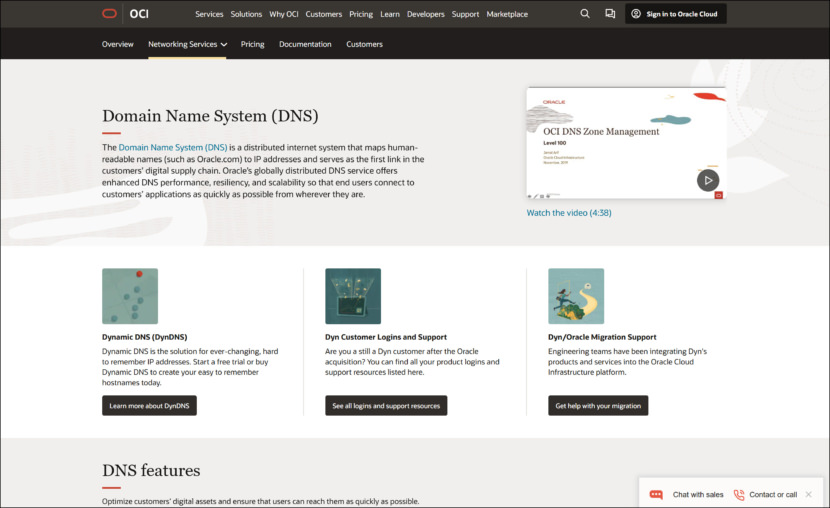Click See all logins and support resources
This screenshot has width=830, height=508.
[386, 406]
